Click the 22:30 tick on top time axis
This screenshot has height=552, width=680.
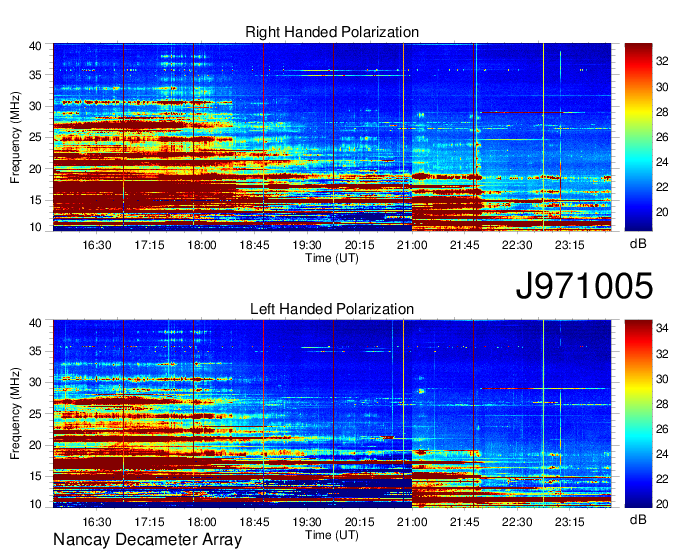coord(517,245)
